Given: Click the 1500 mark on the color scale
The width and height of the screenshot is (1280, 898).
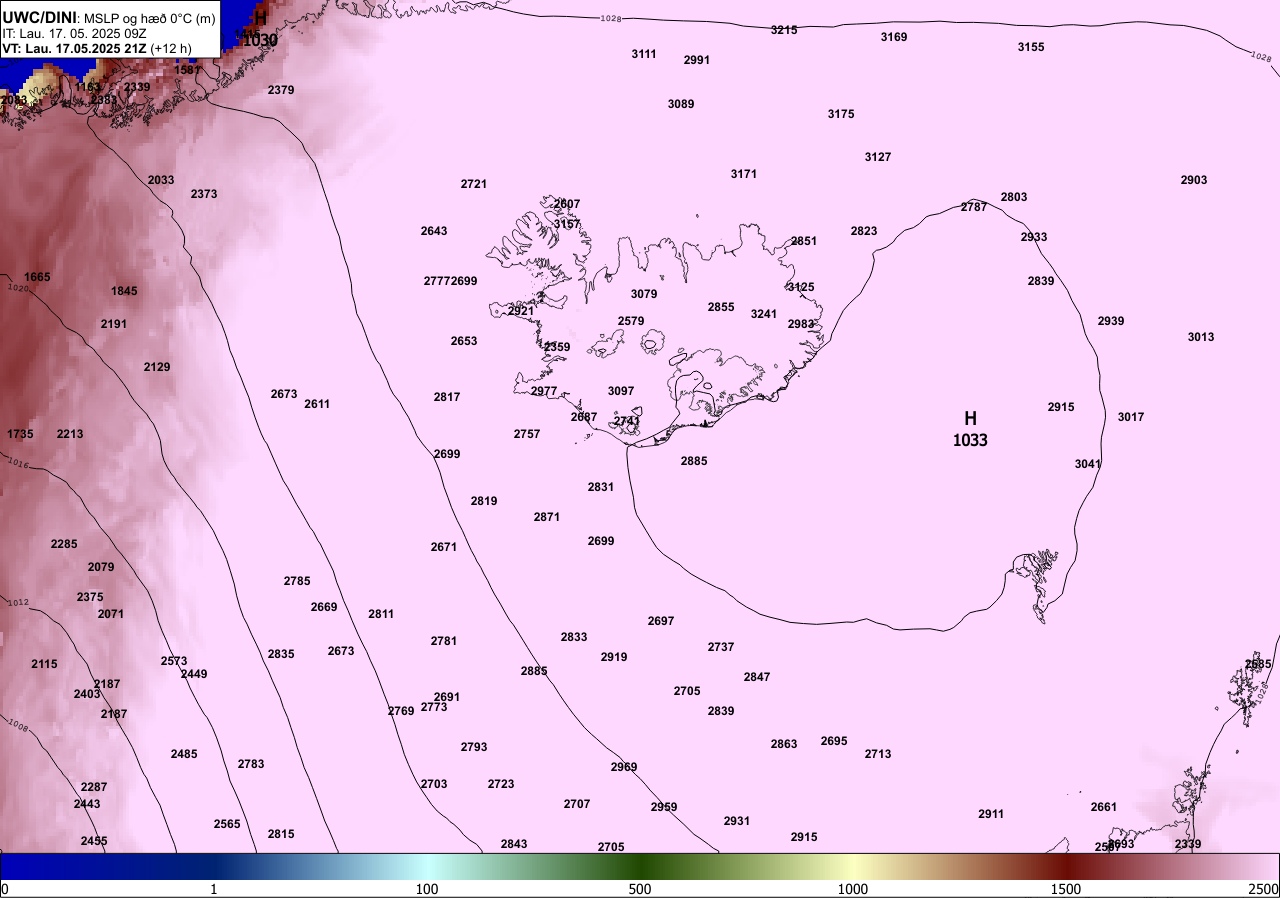Looking at the screenshot, I should click(1065, 889).
